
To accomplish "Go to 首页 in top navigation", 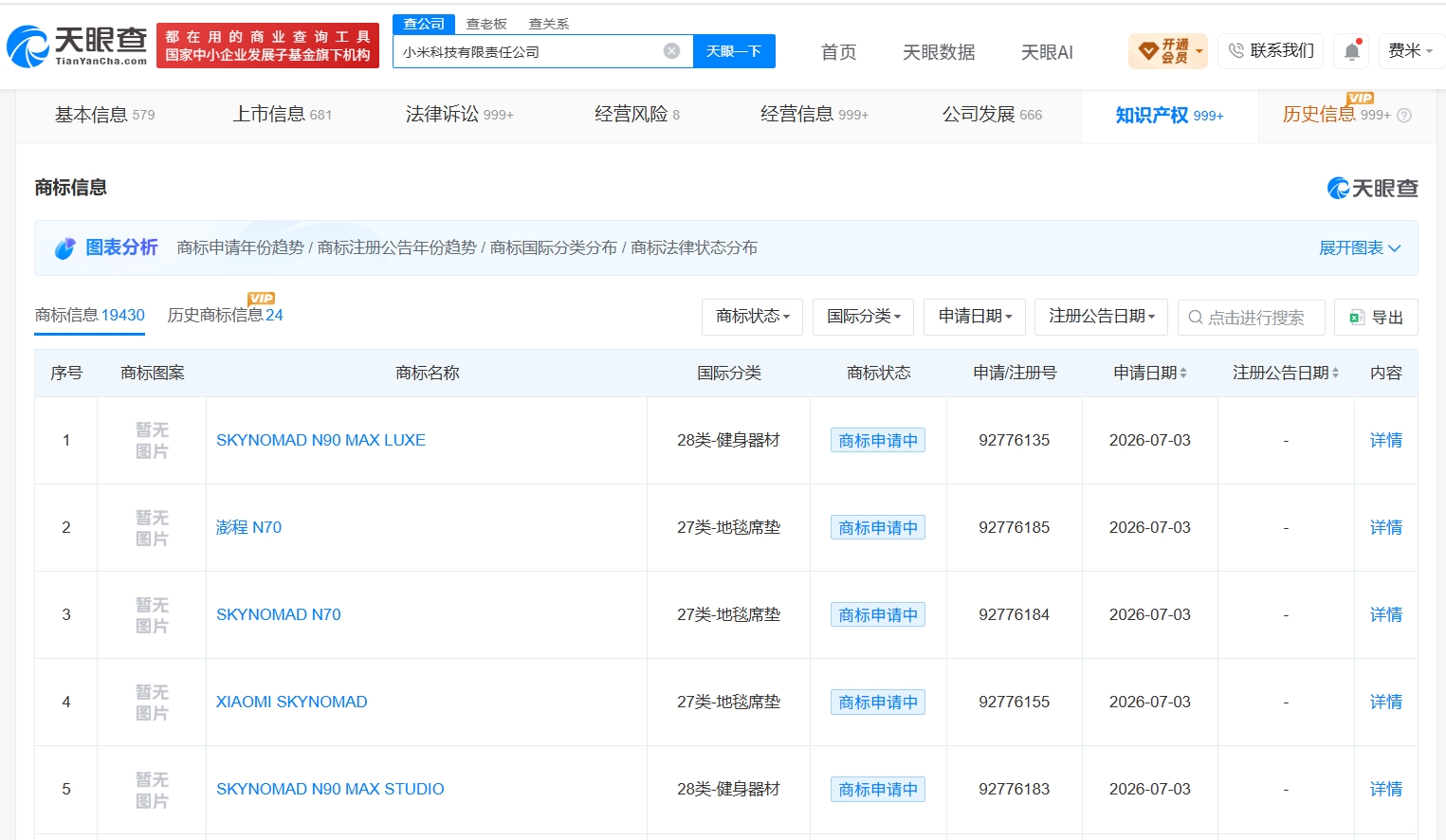I will pos(838,52).
